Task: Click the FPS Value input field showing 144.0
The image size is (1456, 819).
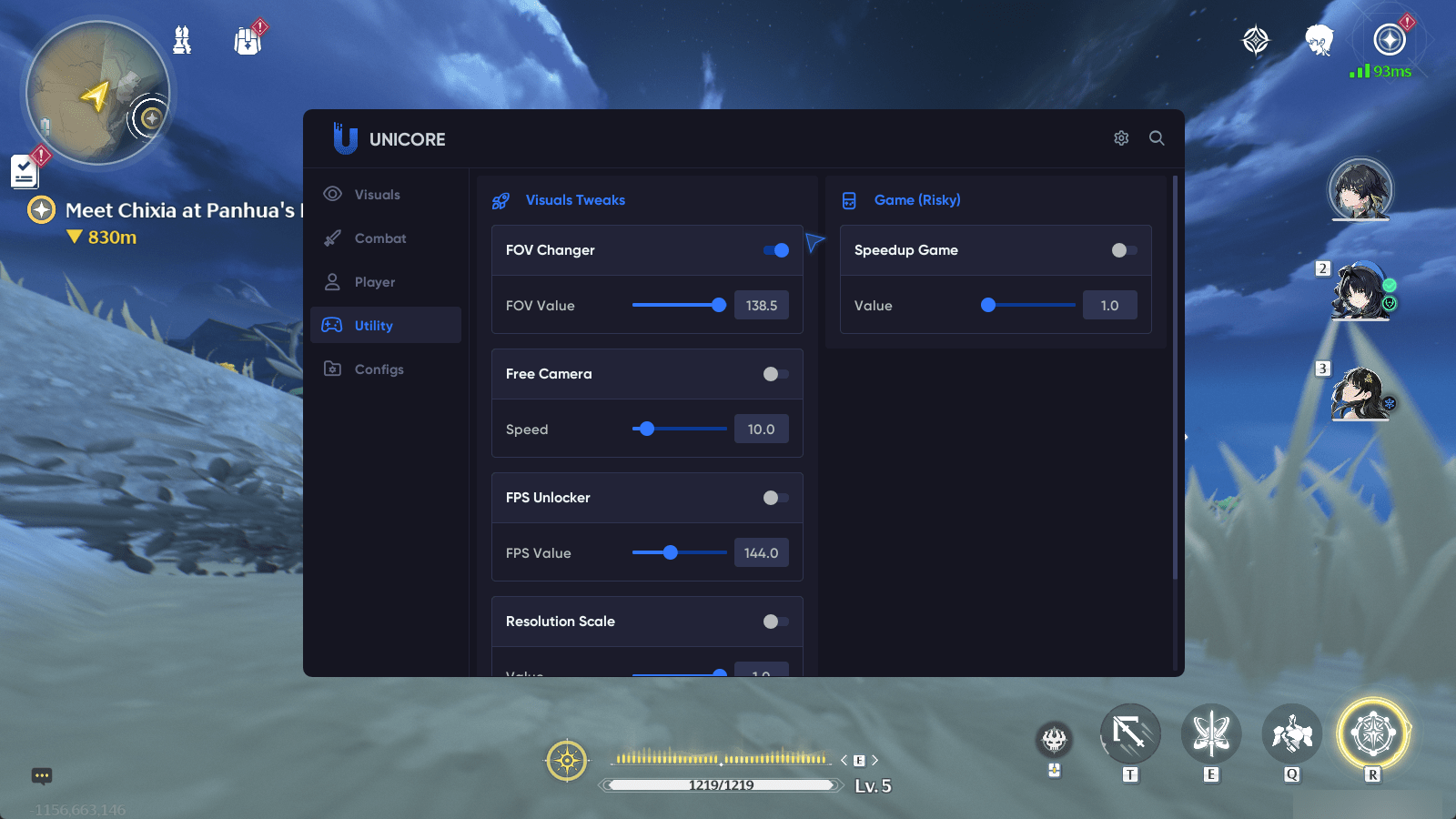Action: tap(761, 553)
